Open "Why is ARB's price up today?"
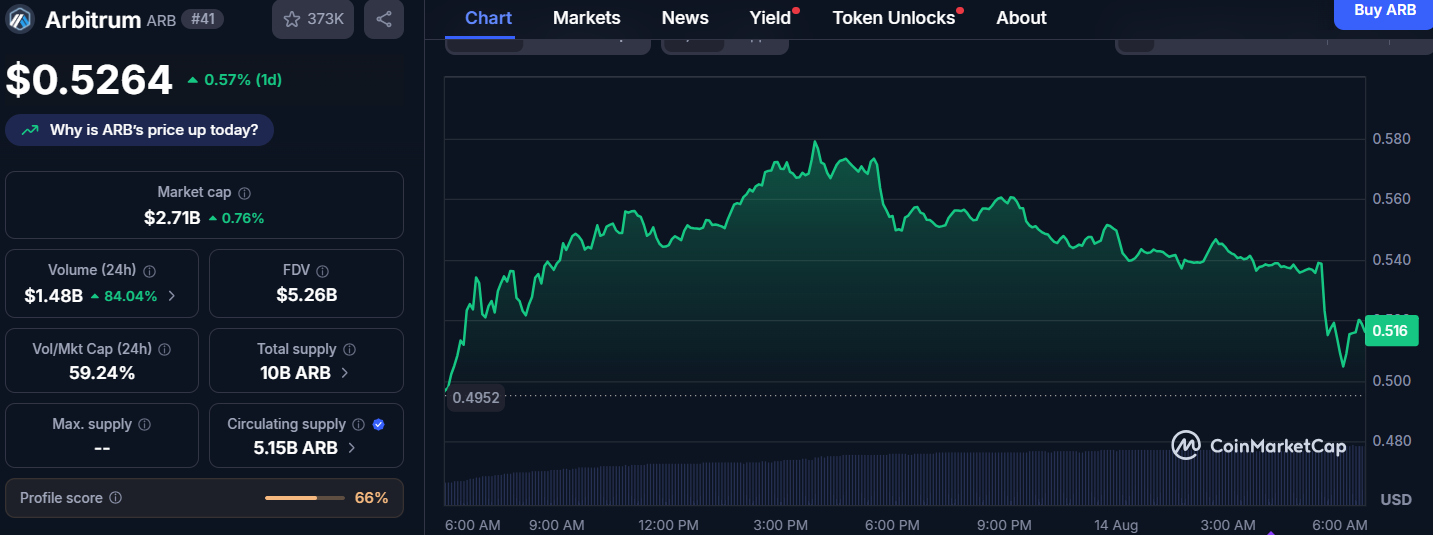 click(139, 130)
